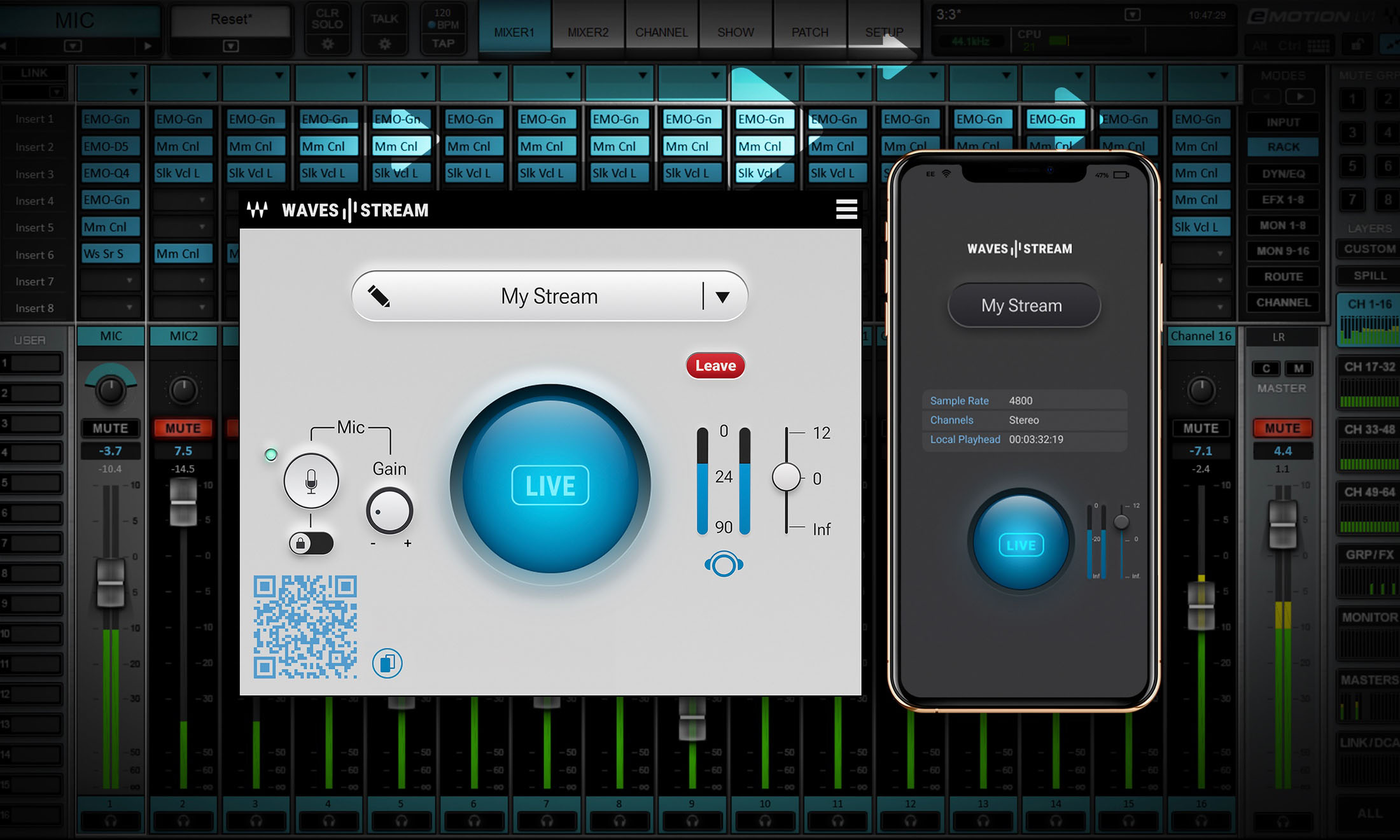The width and height of the screenshot is (1400, 840).
Task: Open the Waves Stream hamburger menu
Action: (846, 210)
